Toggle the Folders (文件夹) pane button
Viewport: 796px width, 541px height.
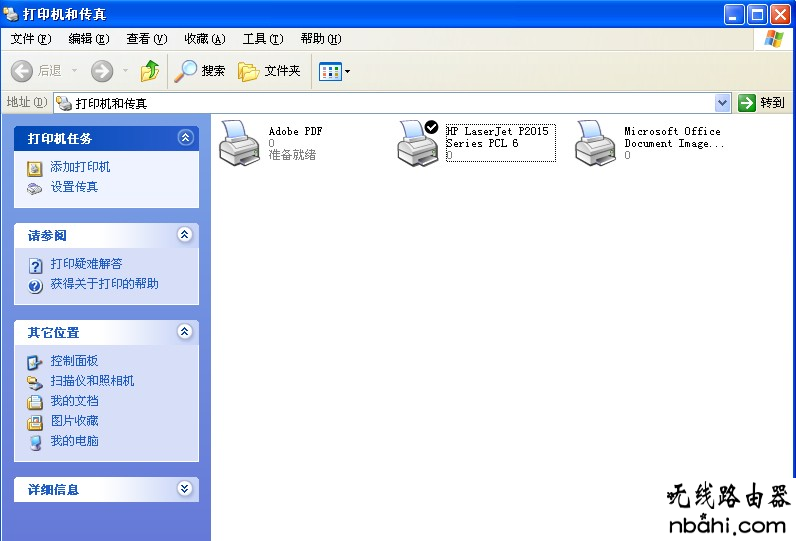click(x=269, y=71)
